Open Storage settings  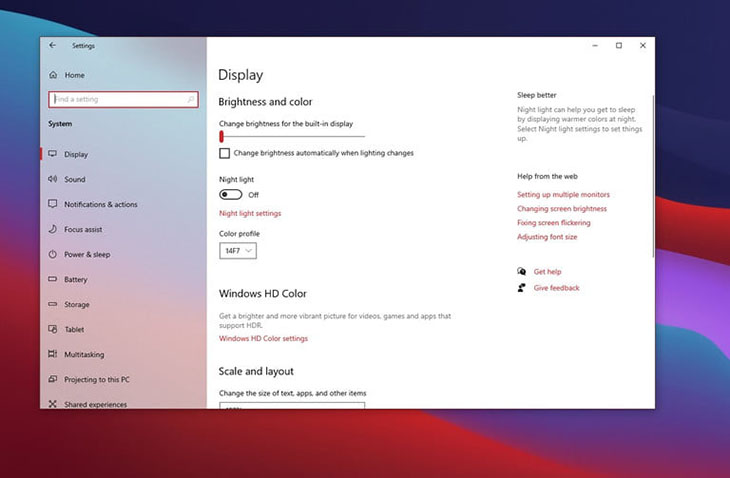click(76, 304)
